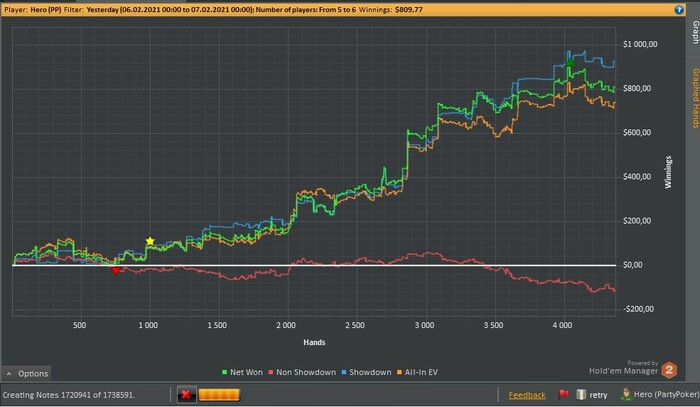Image resolution: width=700 pixels, height=407 pixels.
Task: Click the Player: Hero (PP) header text
Action: coord(33,9)
